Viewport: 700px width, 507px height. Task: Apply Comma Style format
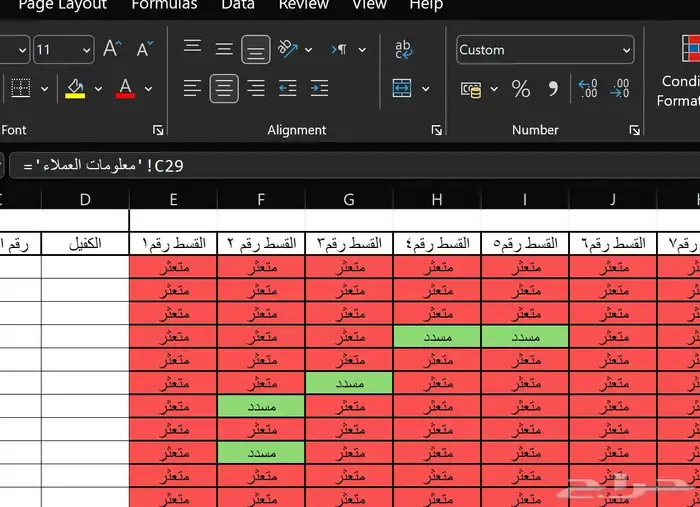click(x=553, y=89)
